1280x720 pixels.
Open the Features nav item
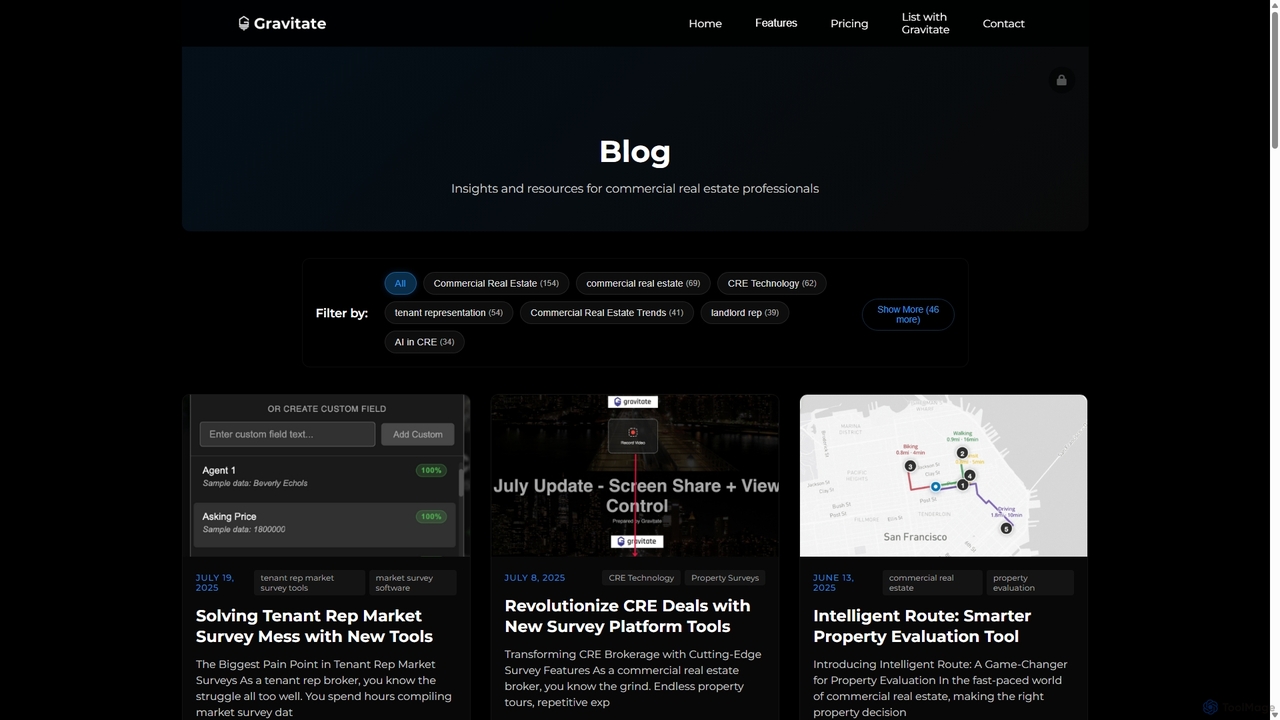pyautogui.click(x=776, y=23)
